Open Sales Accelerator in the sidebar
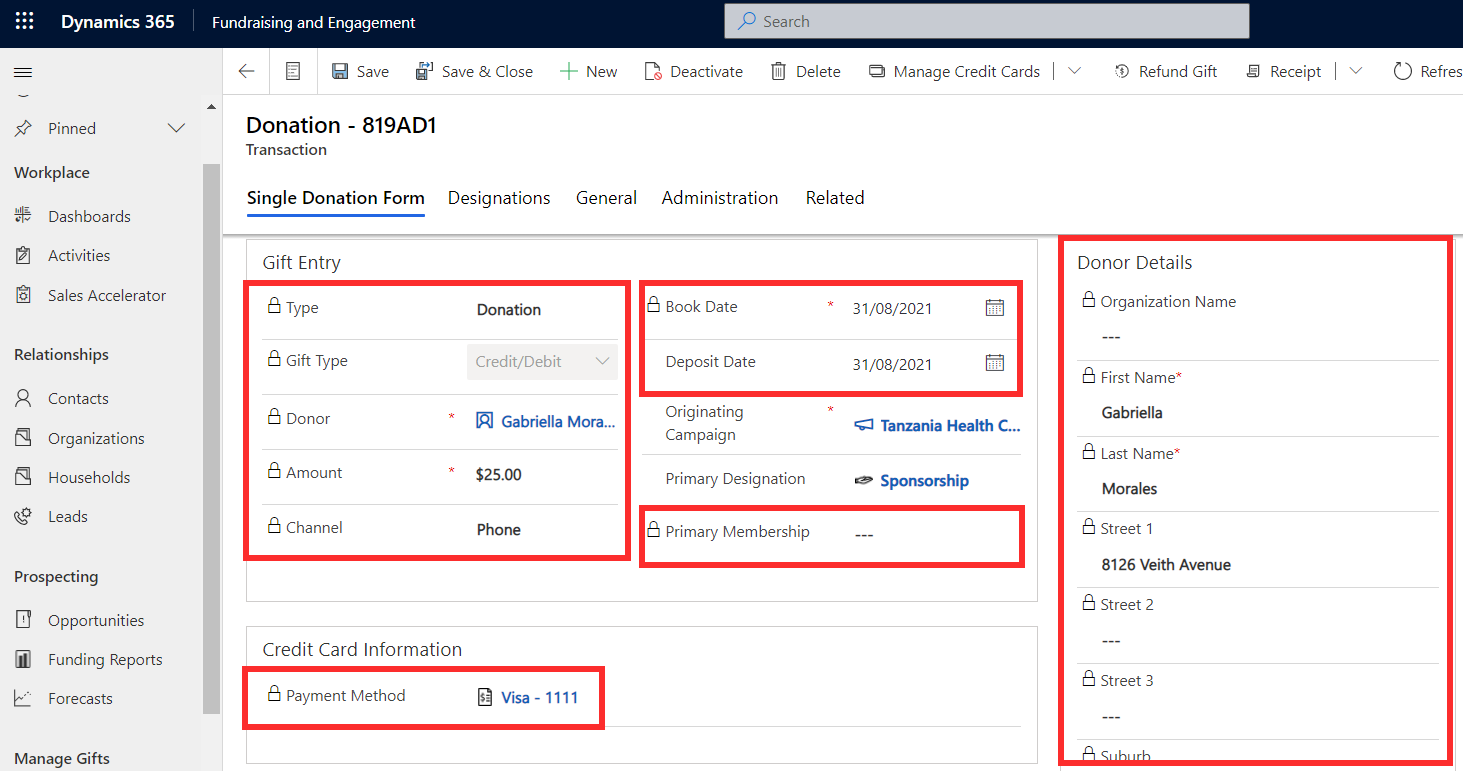This screenshot has height=771, width=1463. pyautogui.click(x=107, y=295)
